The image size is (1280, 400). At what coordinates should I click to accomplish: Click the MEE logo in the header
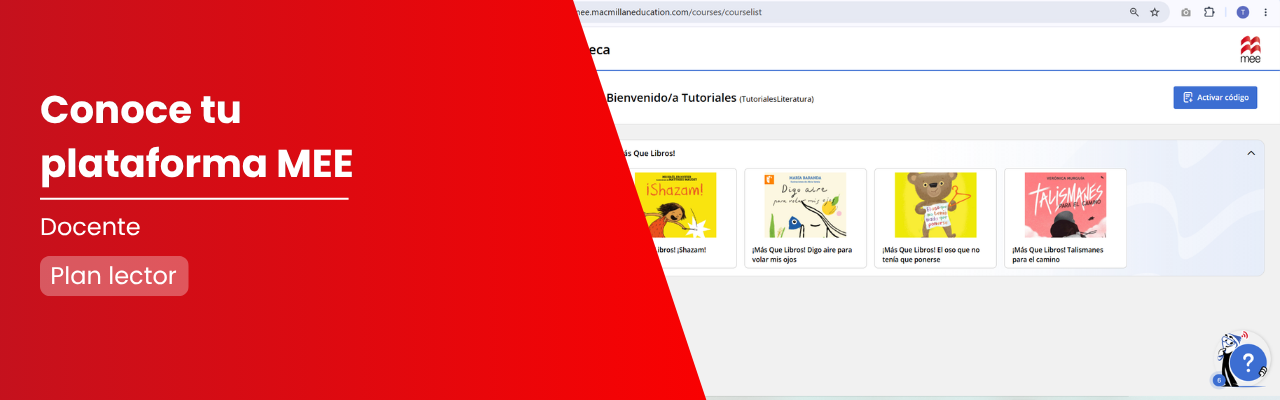click(x=1250, y=50)
